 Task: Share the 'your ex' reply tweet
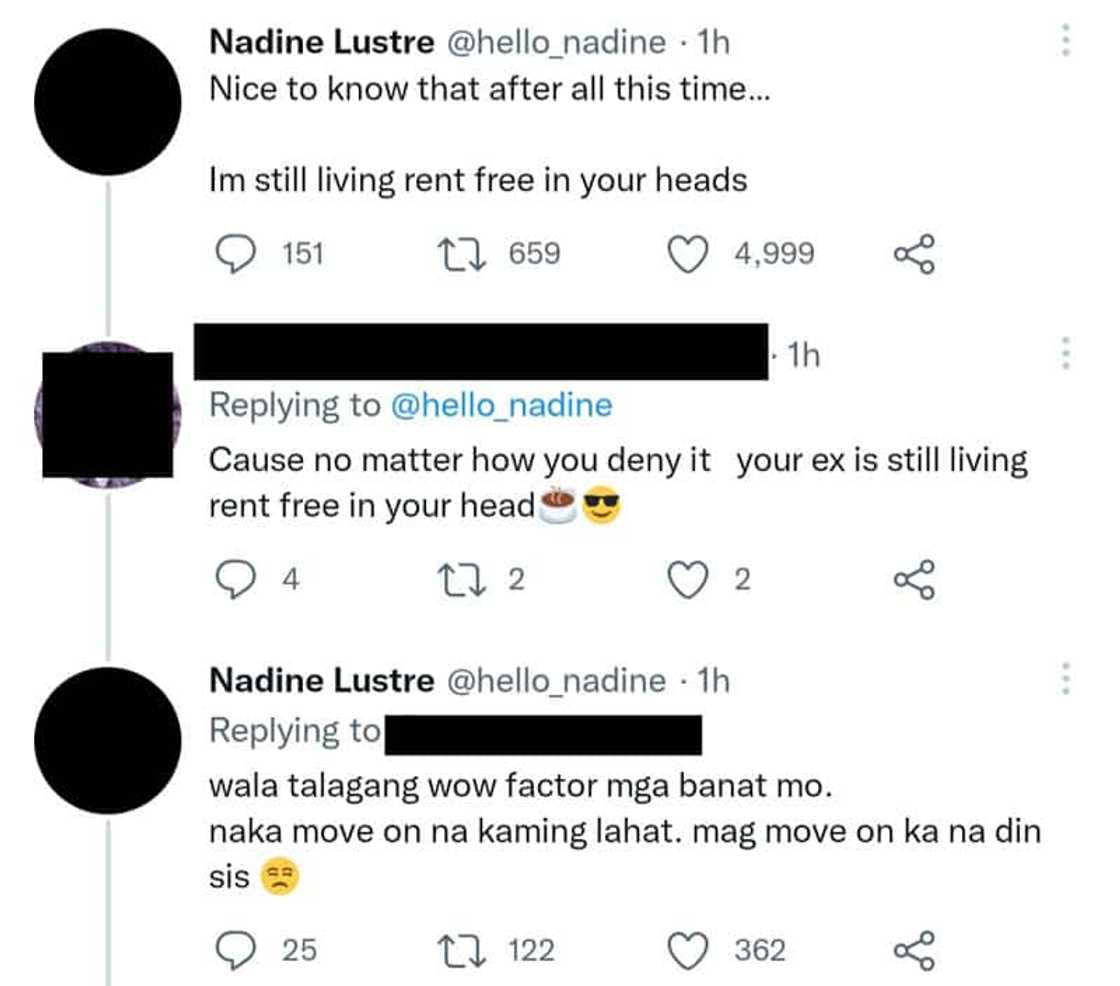914,580
